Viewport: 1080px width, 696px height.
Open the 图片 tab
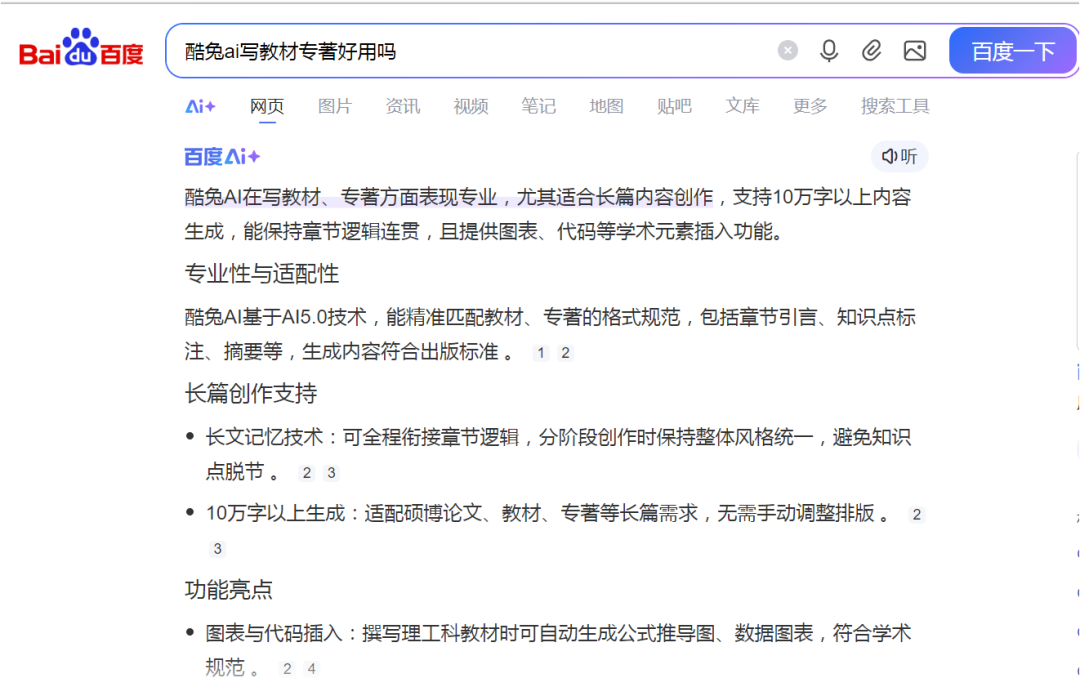coord(335,106)
